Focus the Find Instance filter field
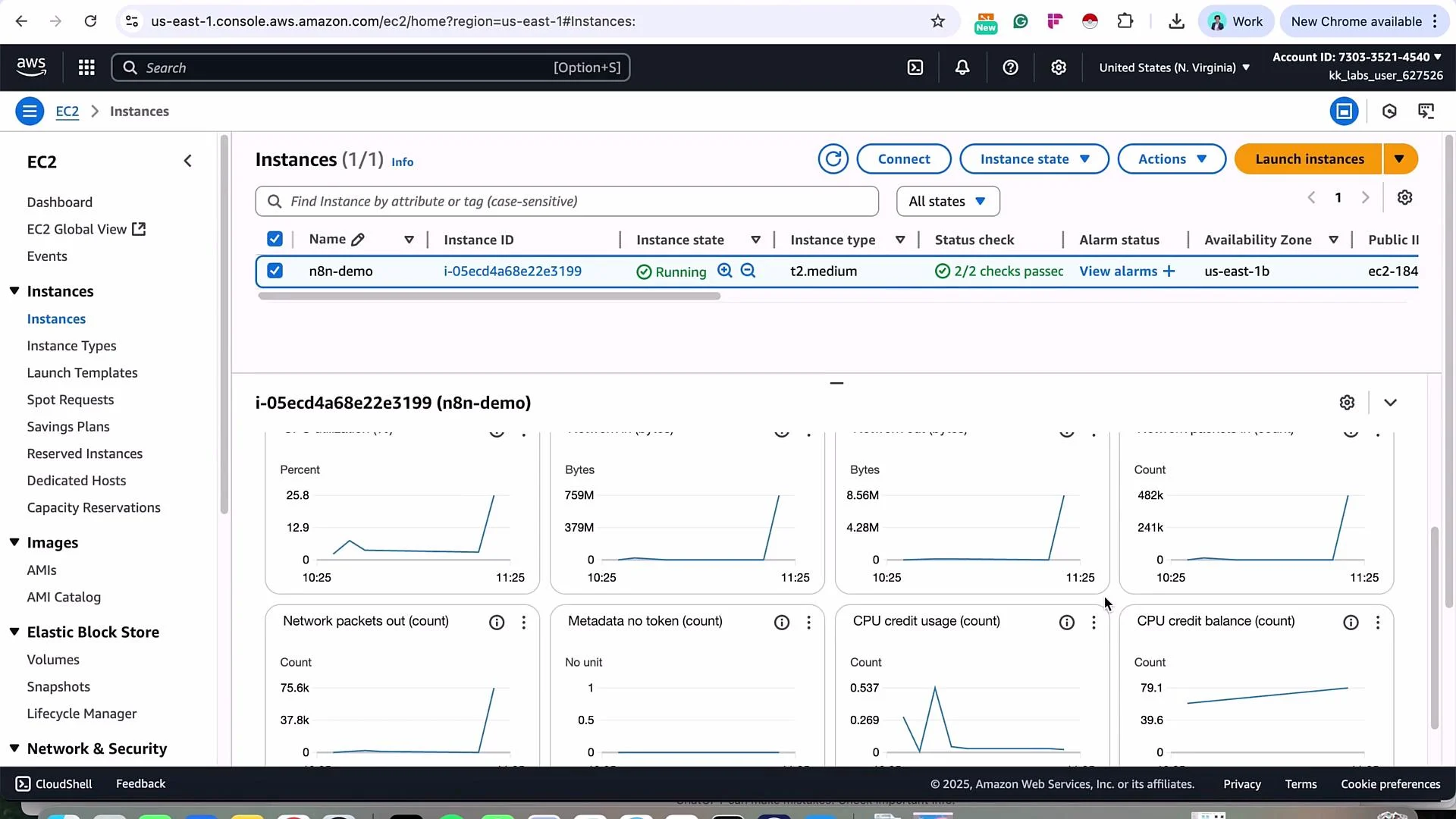Image resolution: width=1456 pixels, height=819 pixels. [567, 201]
